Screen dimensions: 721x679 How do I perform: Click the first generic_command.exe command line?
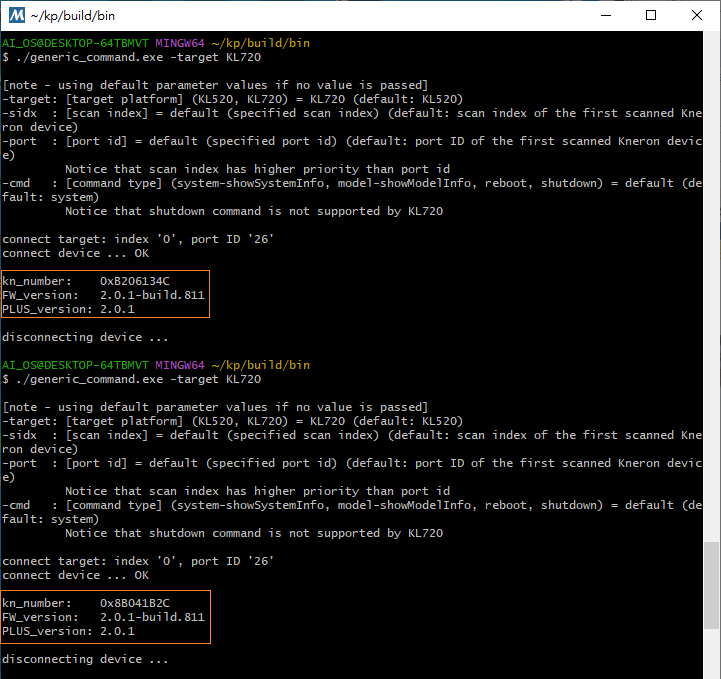(x=132, y=57)
